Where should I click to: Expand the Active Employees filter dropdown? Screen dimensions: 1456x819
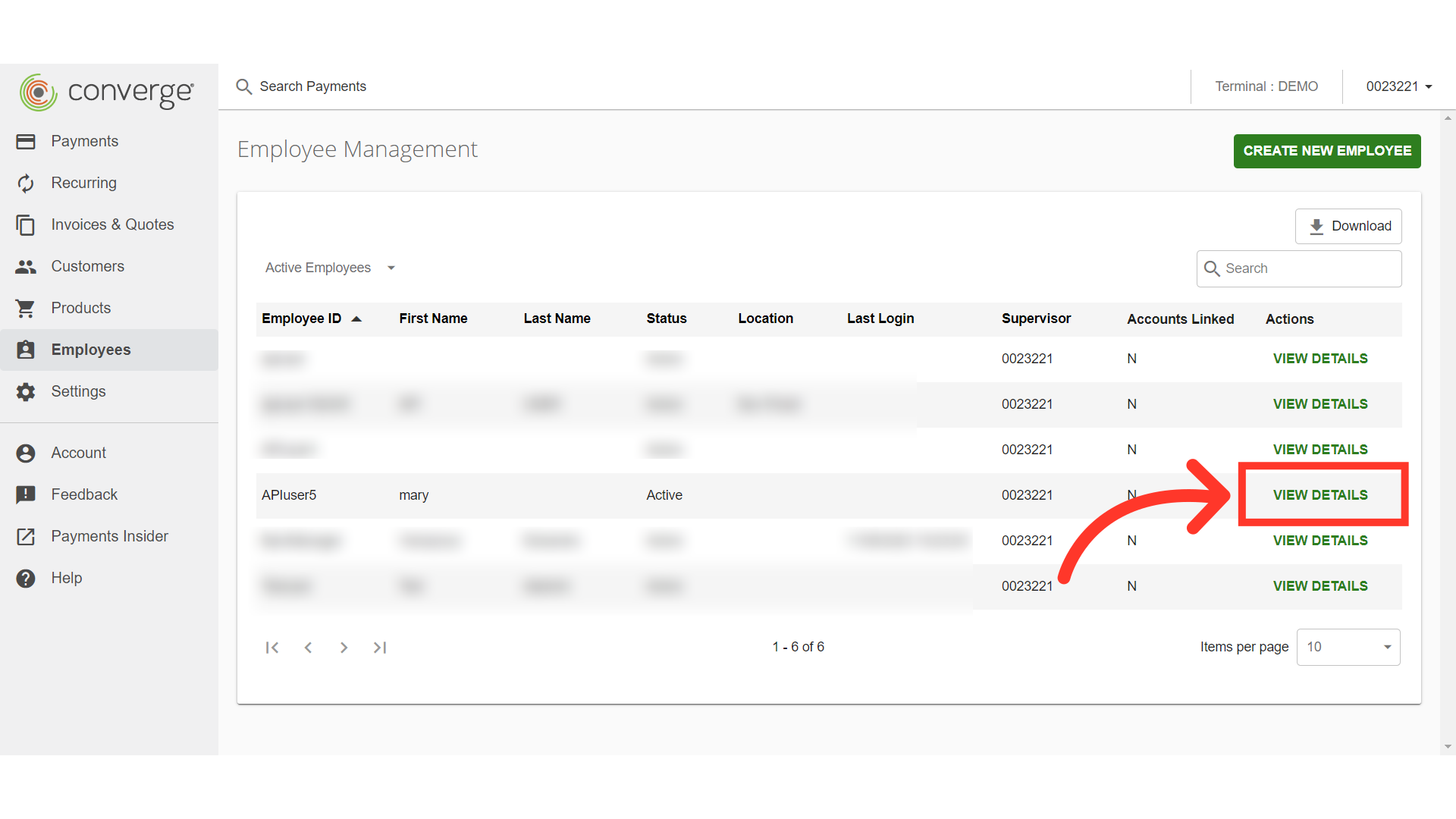tap(331, 268)
